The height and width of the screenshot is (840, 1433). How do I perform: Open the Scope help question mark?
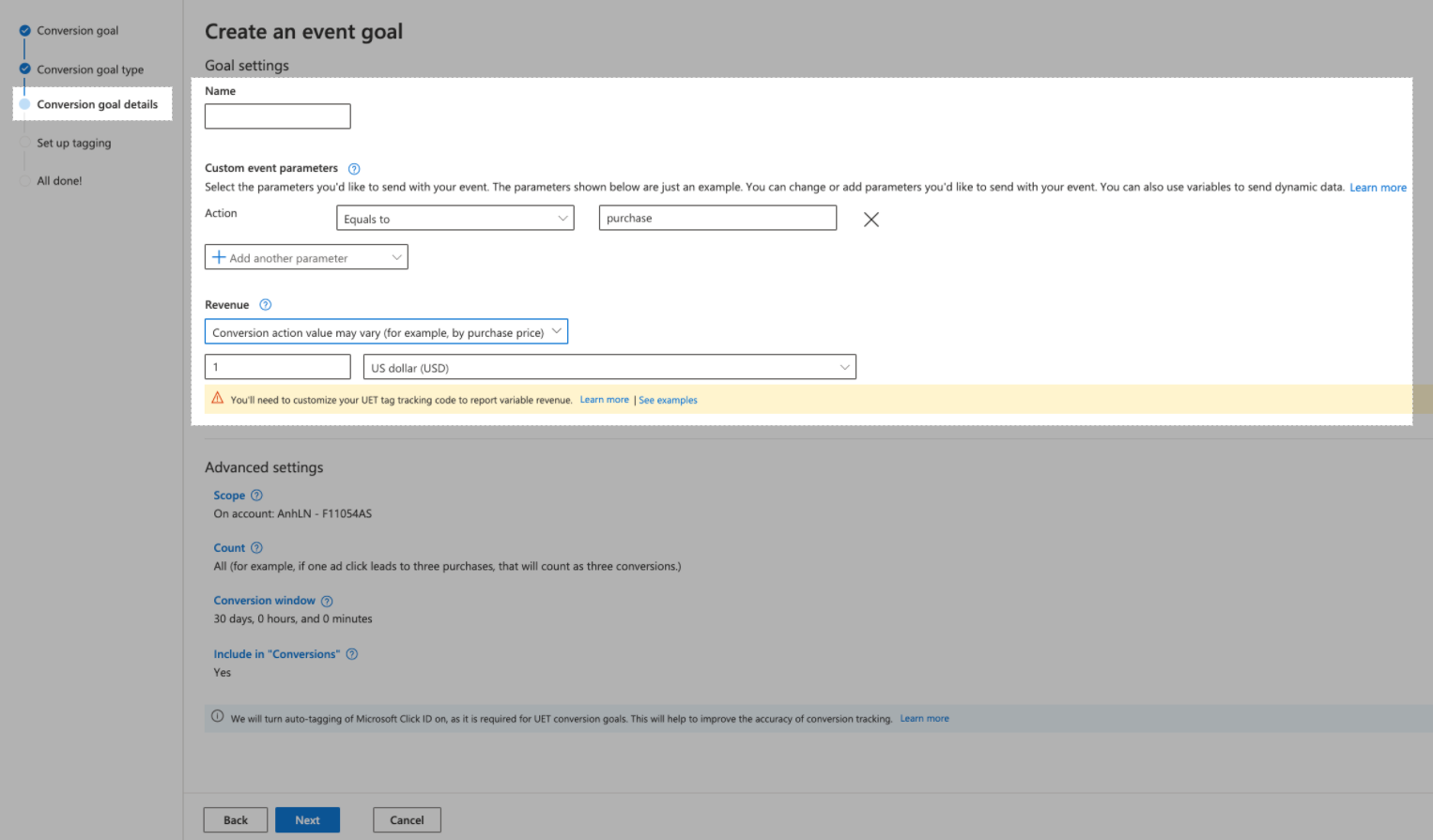[256, 496]
